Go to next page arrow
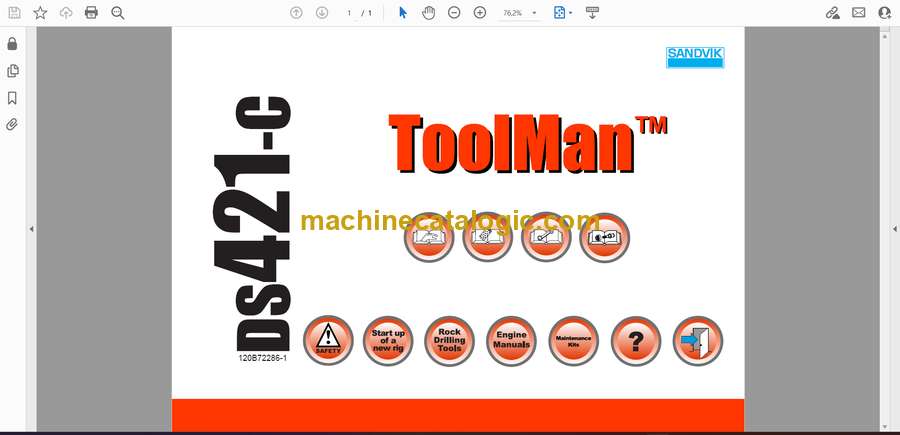The width and height of the screenshot is (900, 435). 322,13
